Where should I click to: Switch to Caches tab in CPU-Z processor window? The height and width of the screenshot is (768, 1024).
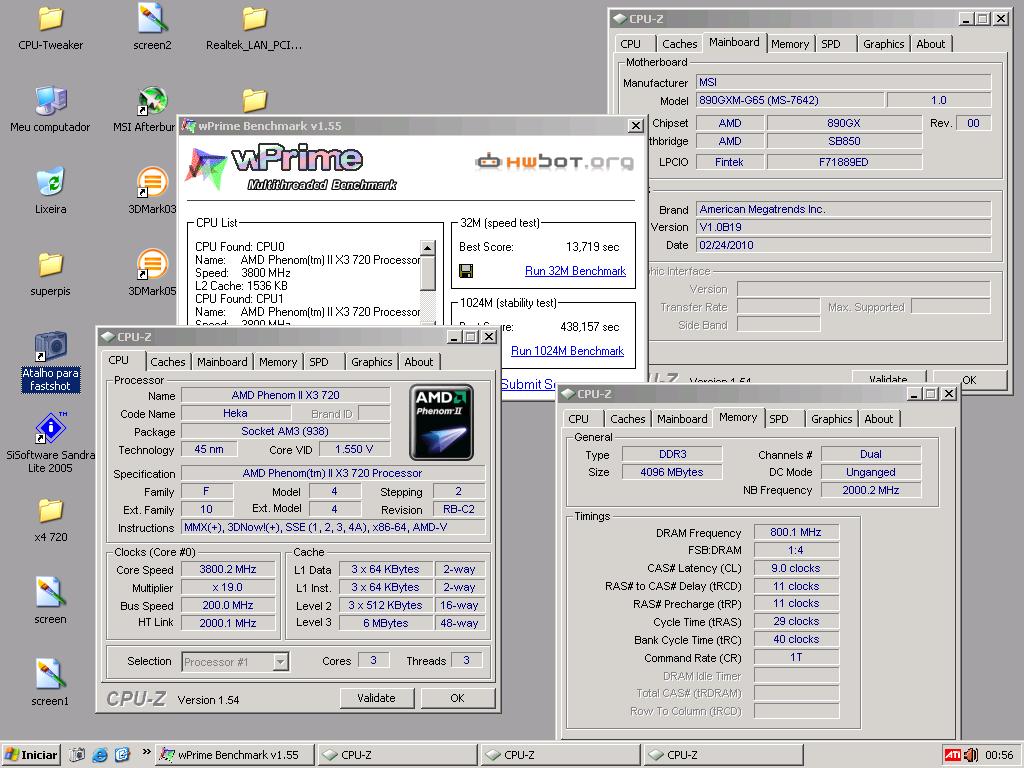pyautogui.click(x=168, y=362)
